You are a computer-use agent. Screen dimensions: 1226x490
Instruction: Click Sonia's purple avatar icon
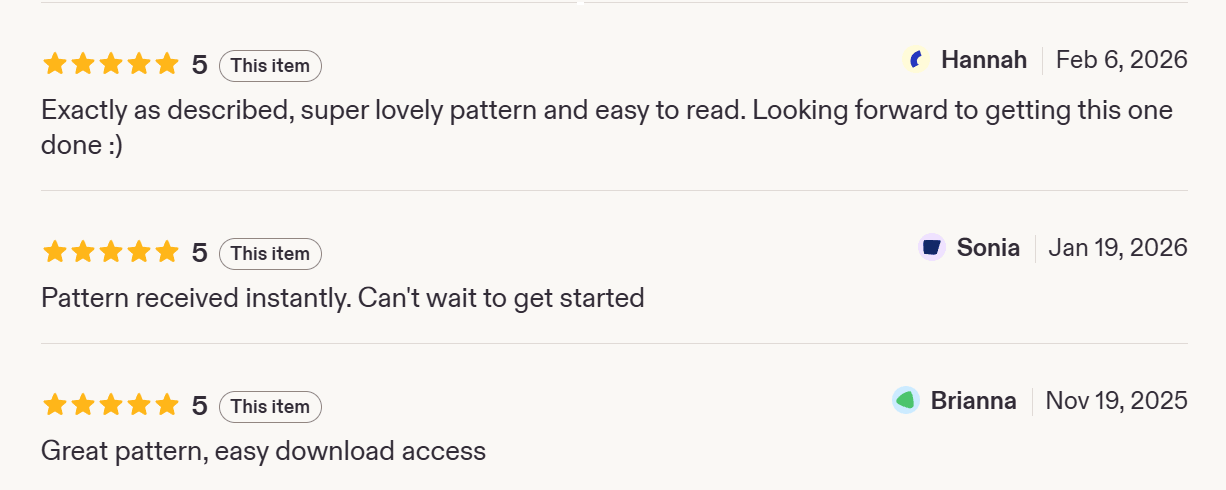pyautogui.click(x=932, y=248)
